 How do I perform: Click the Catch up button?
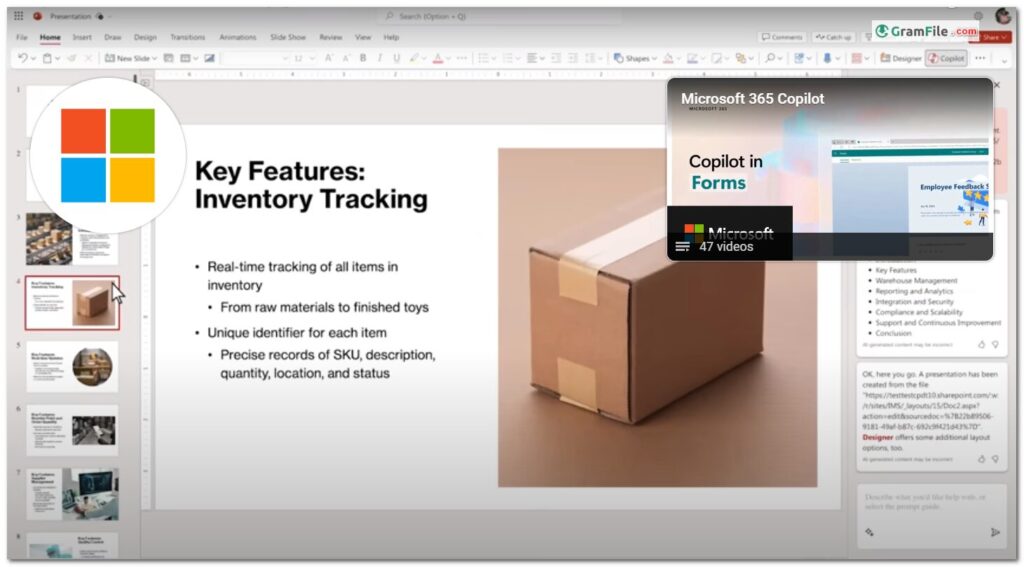click(x=833, y=37)
